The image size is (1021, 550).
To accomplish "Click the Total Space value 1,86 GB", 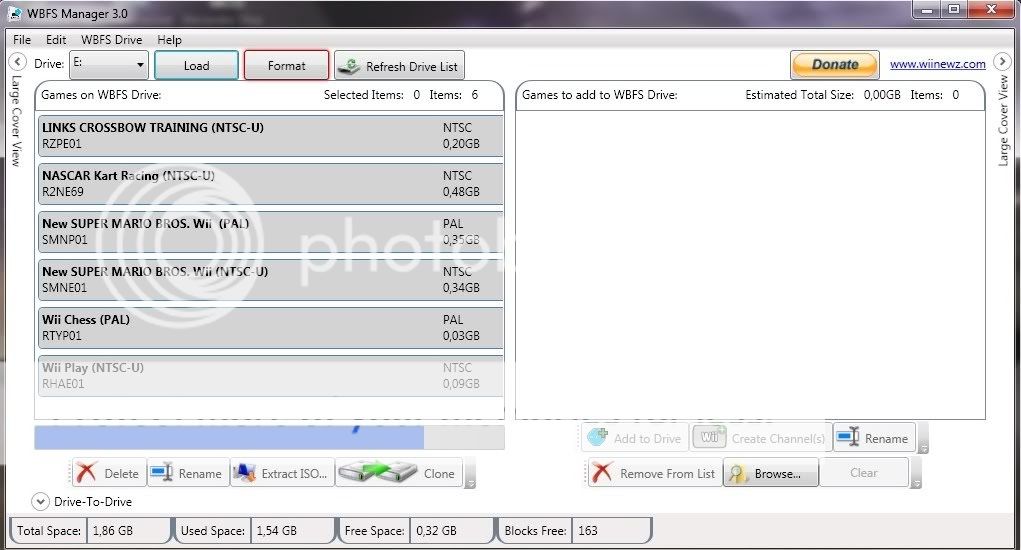I will [x=113, y=530].
